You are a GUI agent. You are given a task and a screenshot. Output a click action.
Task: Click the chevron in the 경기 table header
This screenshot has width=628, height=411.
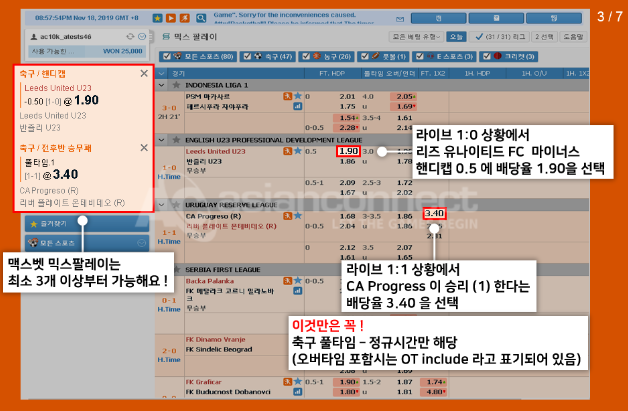162,73
